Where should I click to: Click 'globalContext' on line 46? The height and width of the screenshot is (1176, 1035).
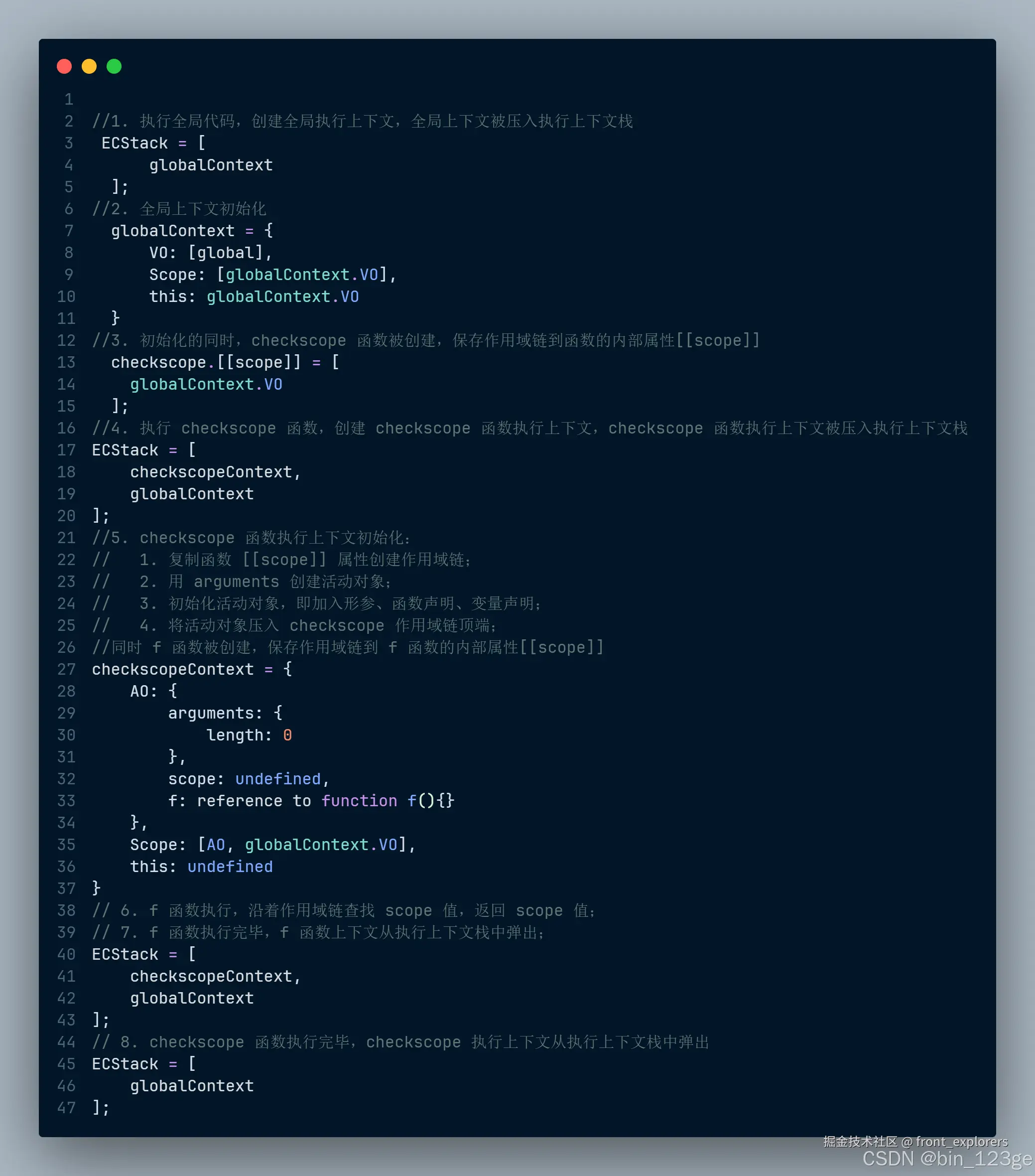coord(191,1086)
